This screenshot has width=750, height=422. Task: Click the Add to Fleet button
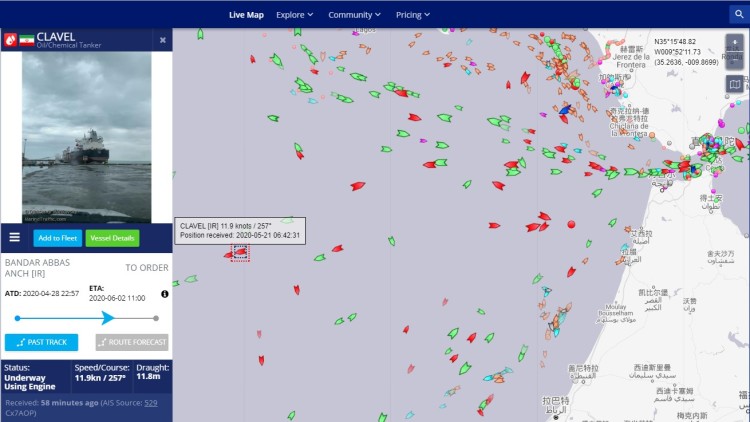pyautogui.click(x=57, y=238)
